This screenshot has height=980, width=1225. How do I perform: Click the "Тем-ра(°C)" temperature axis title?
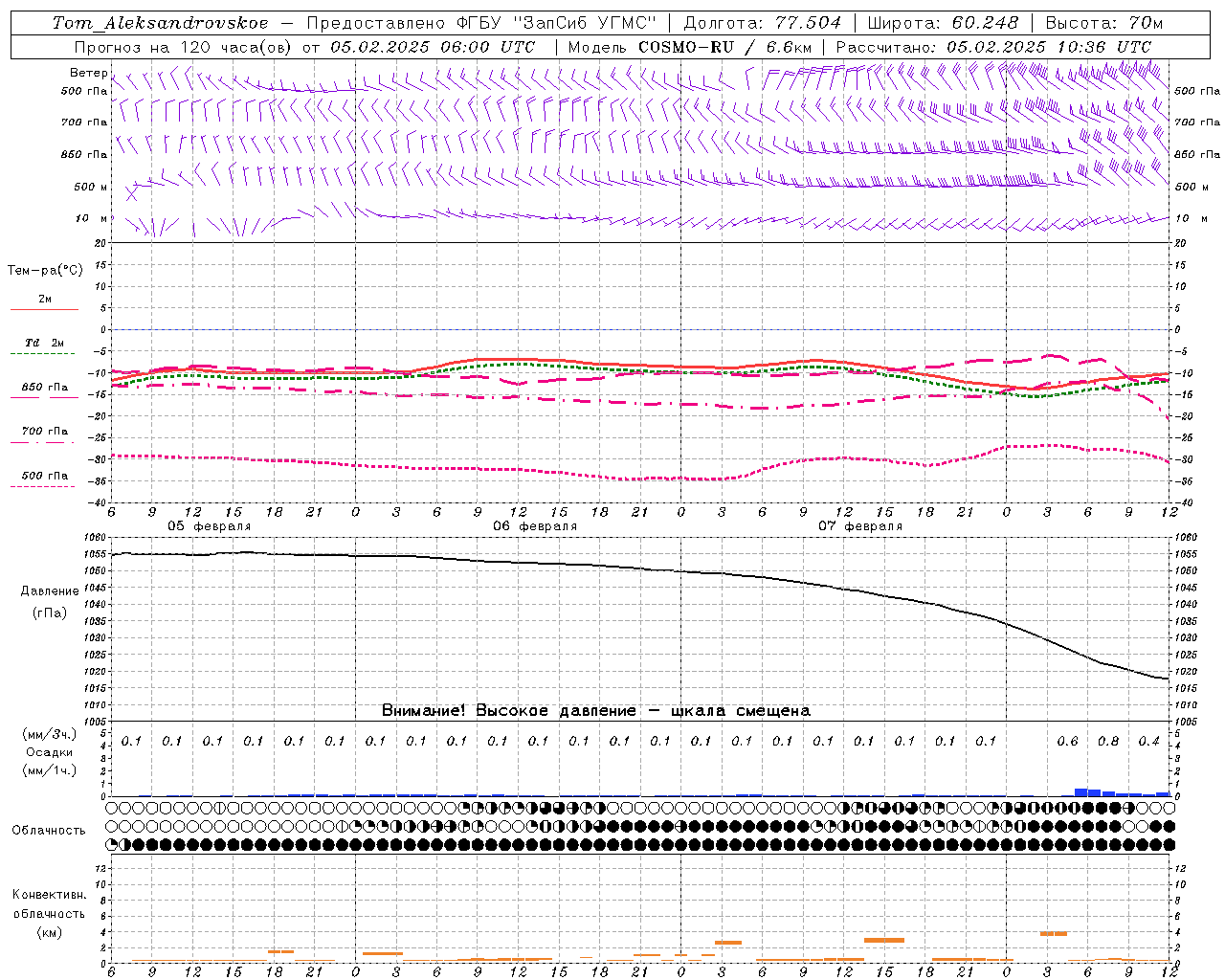(x=45, y=271)
